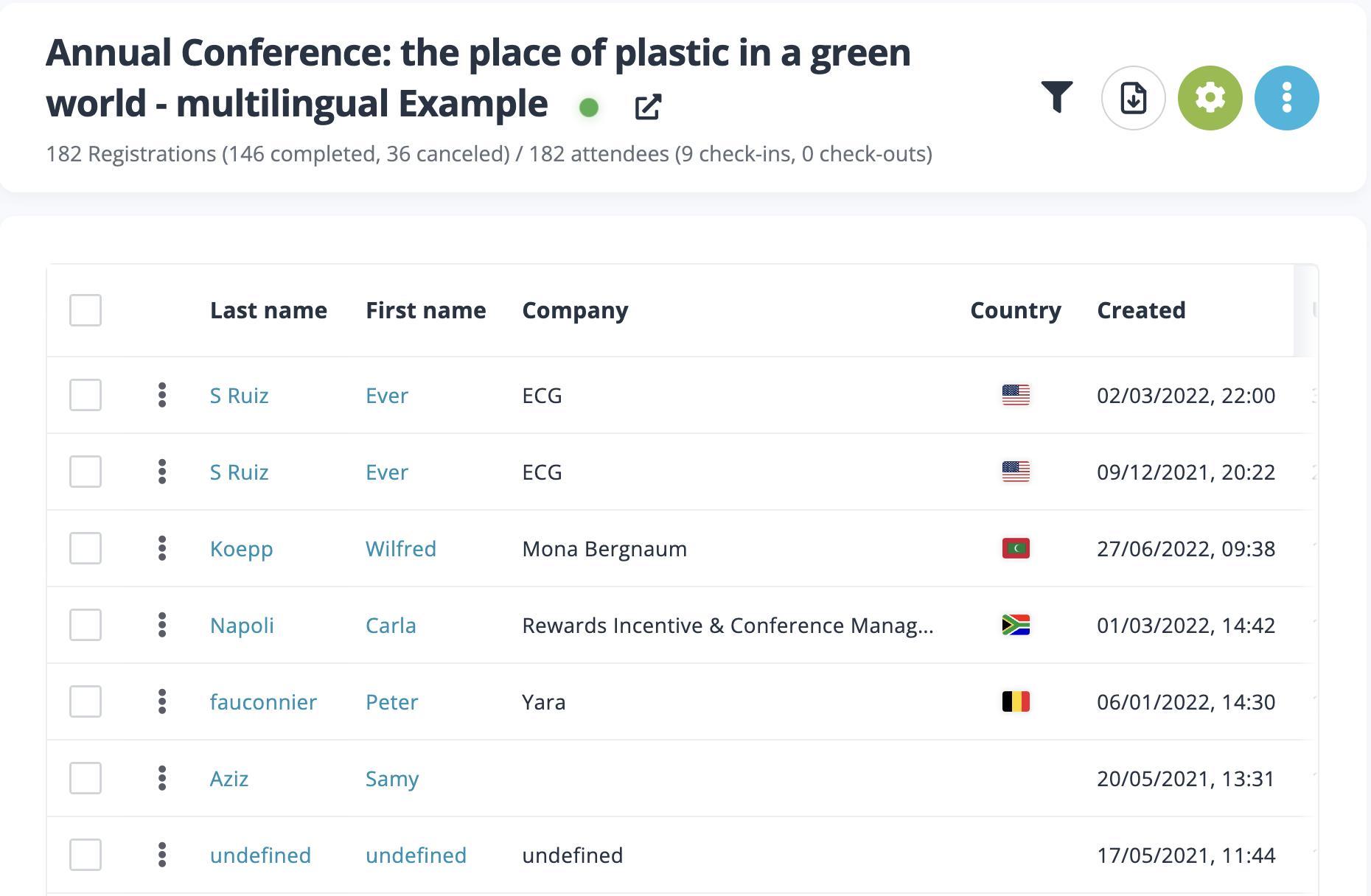The height and width of the screenshot is (896, 1371).
Task: Click the export download icon button
Action: 1133,98
